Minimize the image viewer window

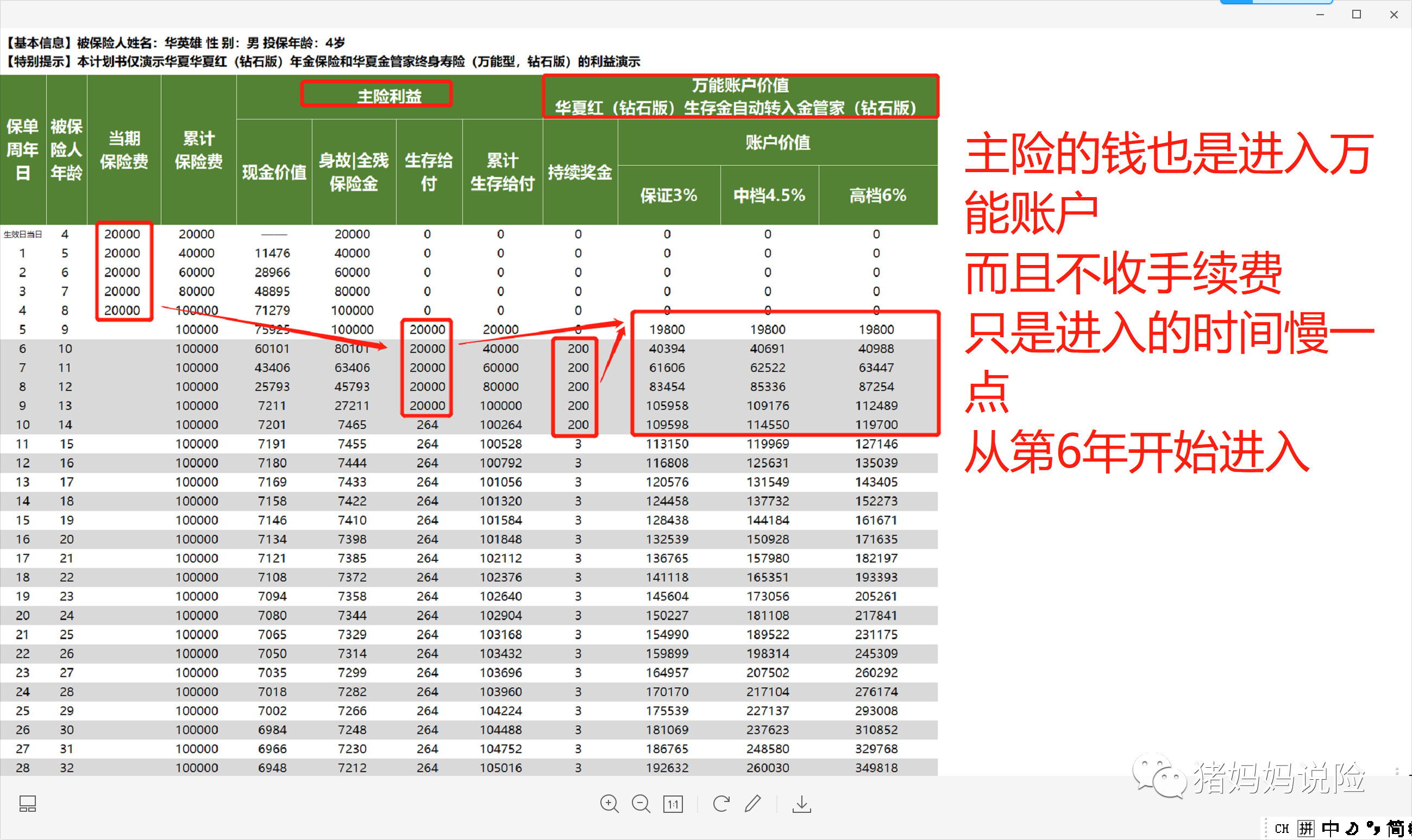(x=1320, y=14)
